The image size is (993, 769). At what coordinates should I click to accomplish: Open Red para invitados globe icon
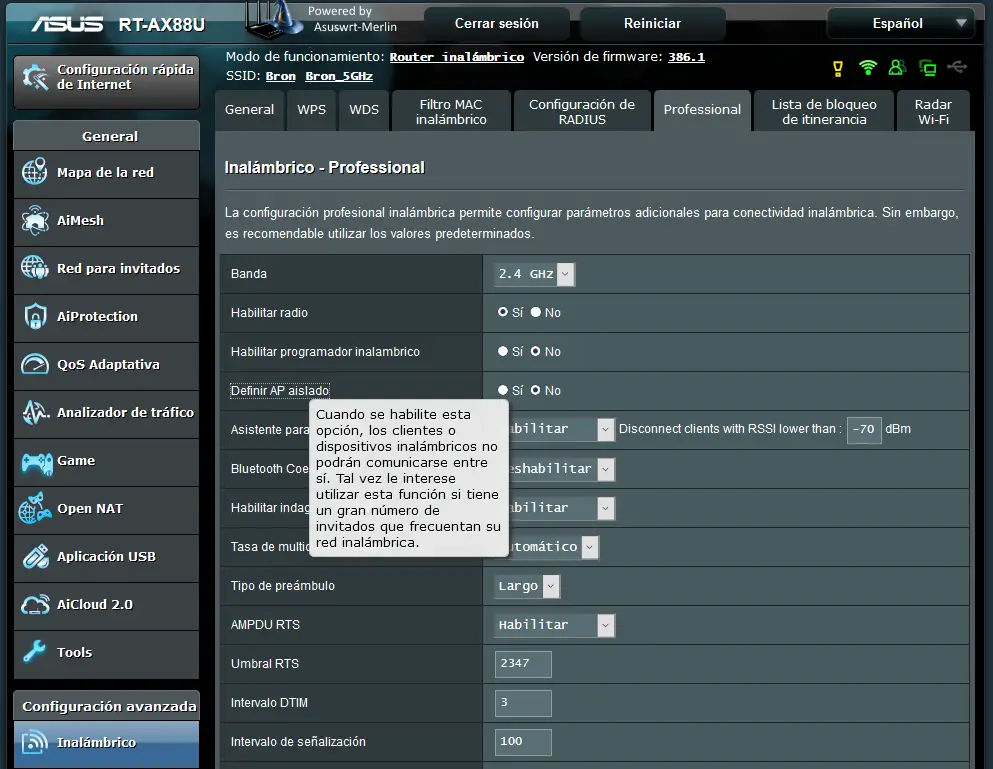point(35,268)
